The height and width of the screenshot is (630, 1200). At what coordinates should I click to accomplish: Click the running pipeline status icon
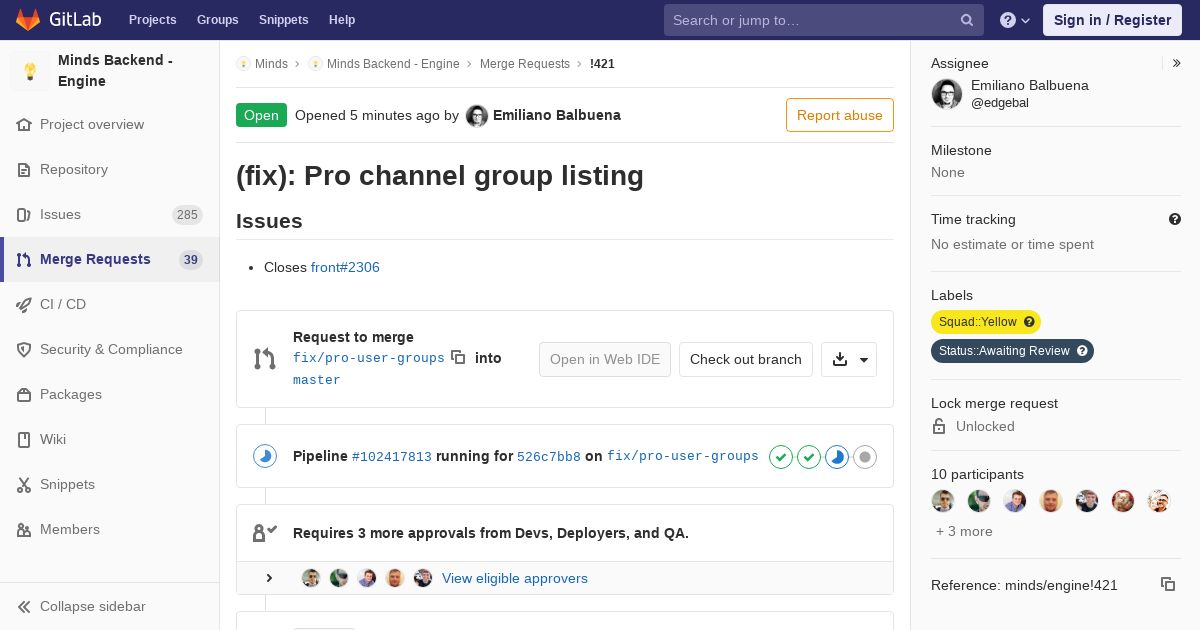point(265,457)
